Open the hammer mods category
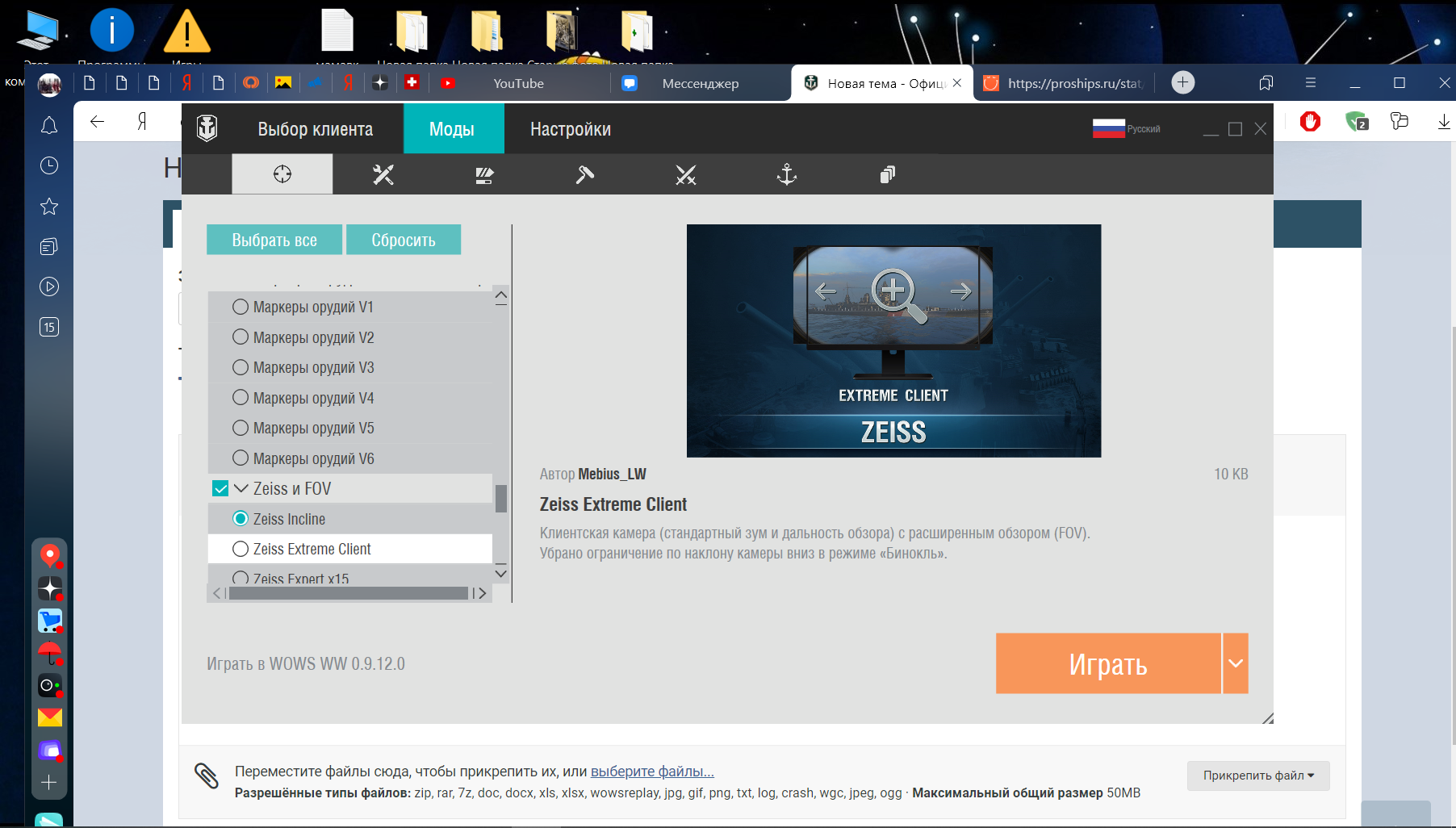This screenshot has width=1456, height=828. coord(585,174)
